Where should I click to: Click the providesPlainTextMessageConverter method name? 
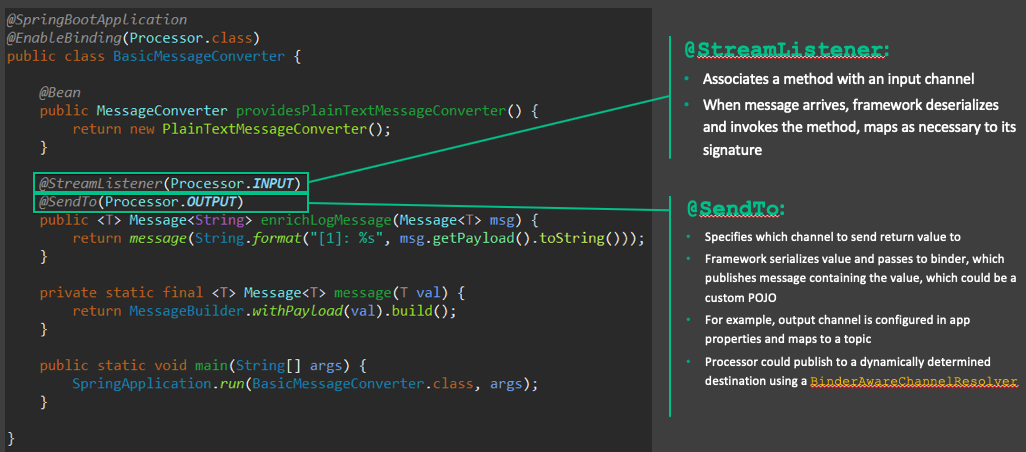click(370, 111)
